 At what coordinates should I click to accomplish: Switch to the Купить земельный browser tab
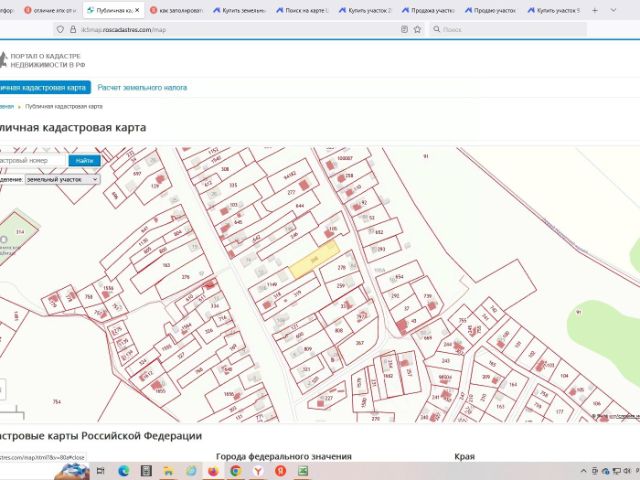click(240, 10)
